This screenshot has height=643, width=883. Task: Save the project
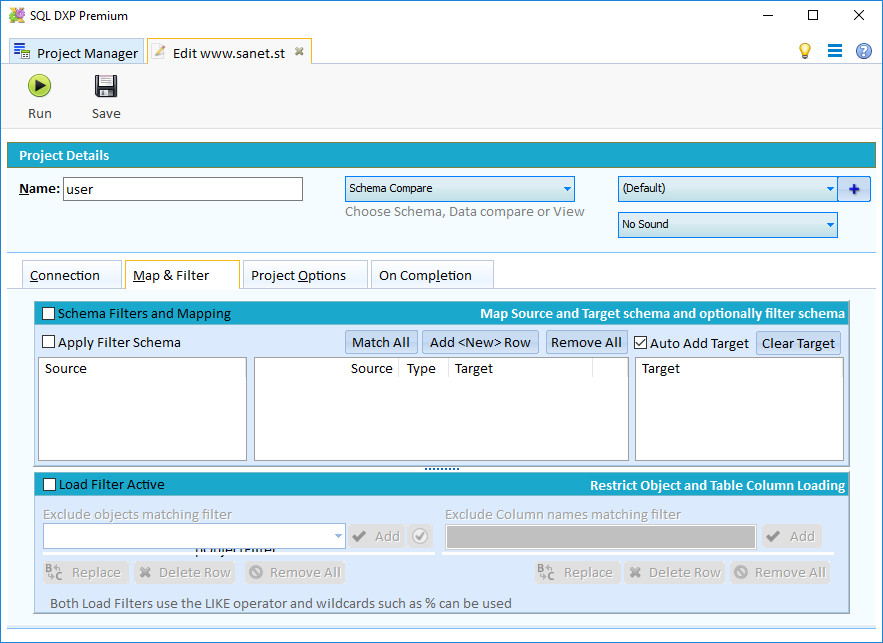point(105,95)
